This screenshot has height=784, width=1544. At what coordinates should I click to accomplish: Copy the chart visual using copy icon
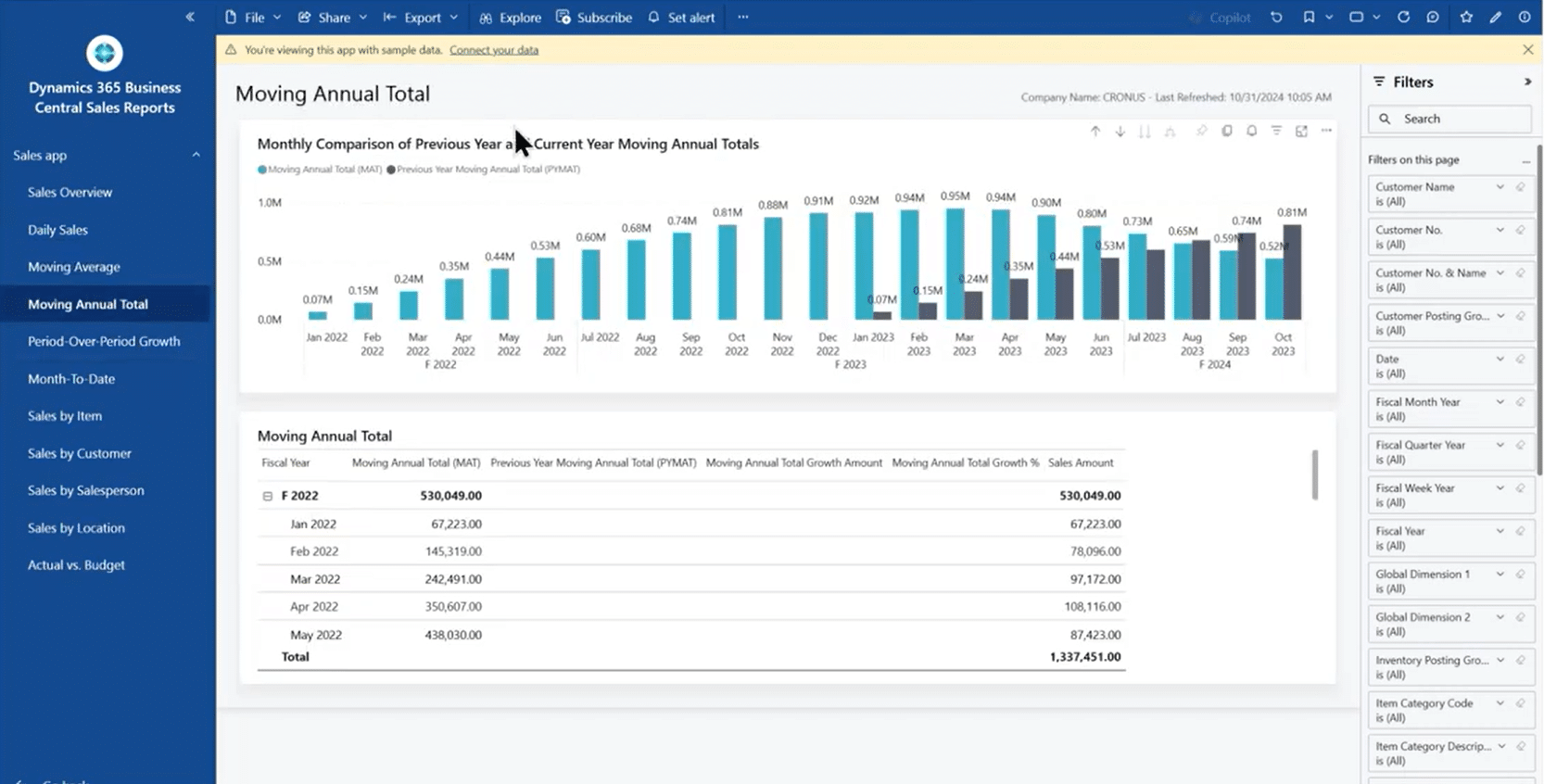[1226, 132]
